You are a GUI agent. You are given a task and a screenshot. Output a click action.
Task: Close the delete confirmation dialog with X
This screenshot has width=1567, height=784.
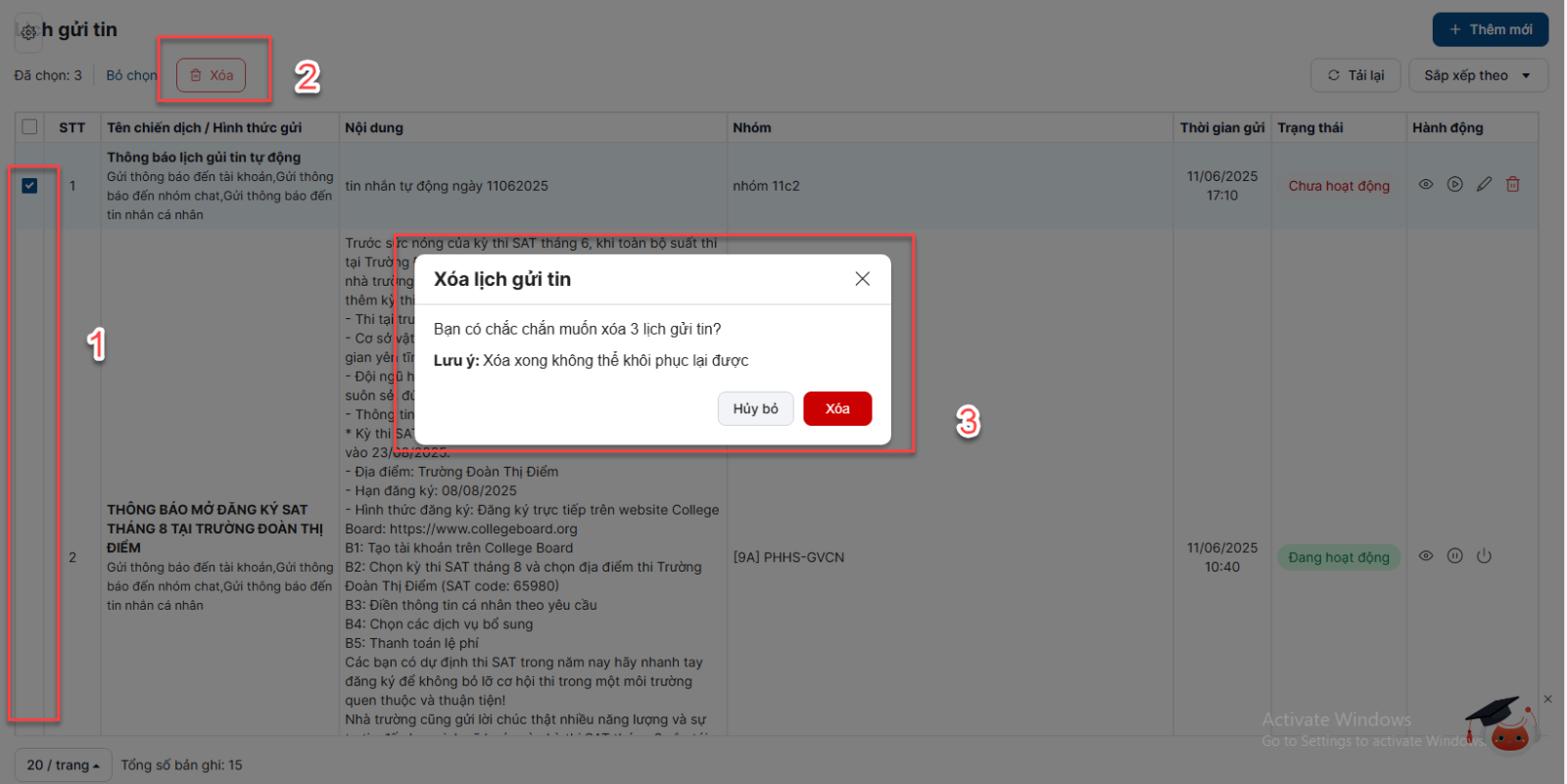(x=862, y=279)
